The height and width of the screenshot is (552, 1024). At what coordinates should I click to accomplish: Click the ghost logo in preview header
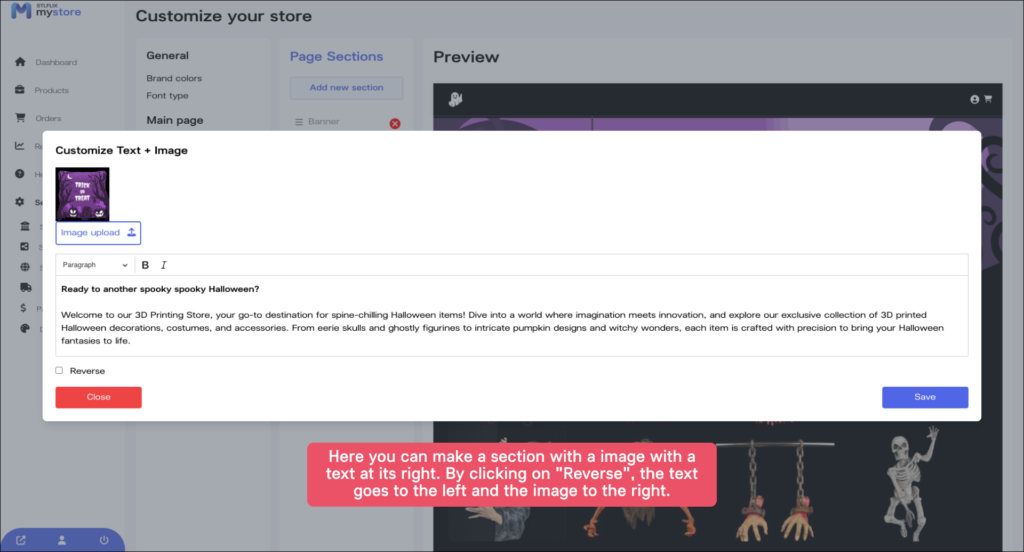455,99
